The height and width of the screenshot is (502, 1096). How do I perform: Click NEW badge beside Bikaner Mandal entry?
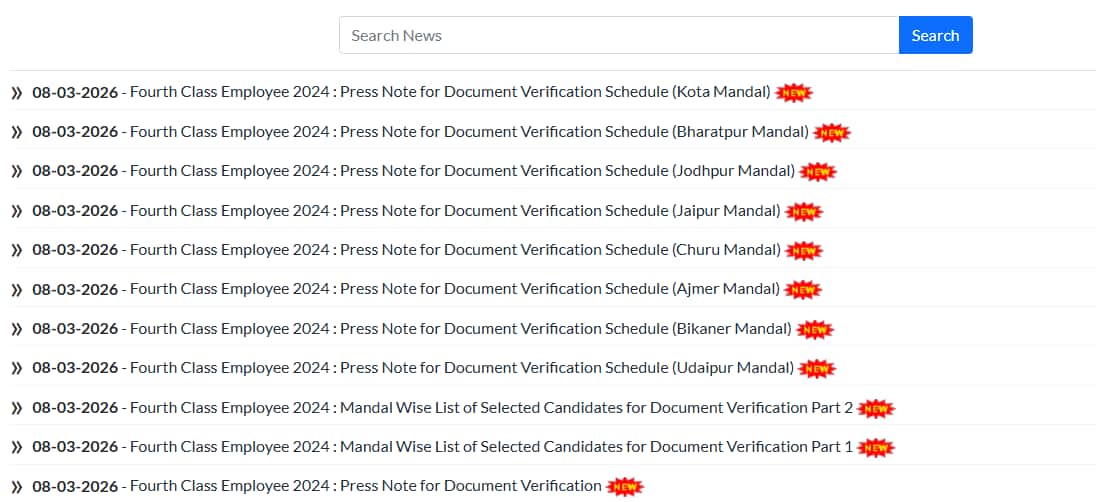point(815,330)
